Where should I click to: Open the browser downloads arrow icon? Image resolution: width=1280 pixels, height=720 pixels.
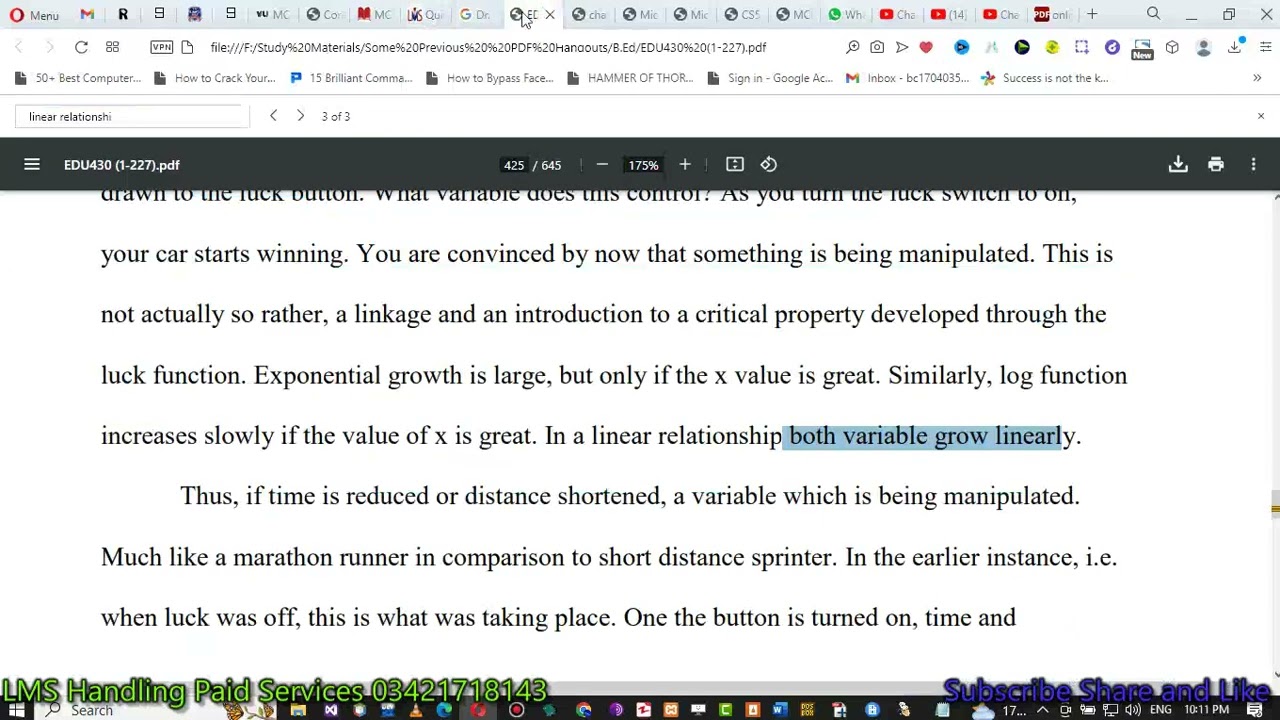tap(1236, 47)
